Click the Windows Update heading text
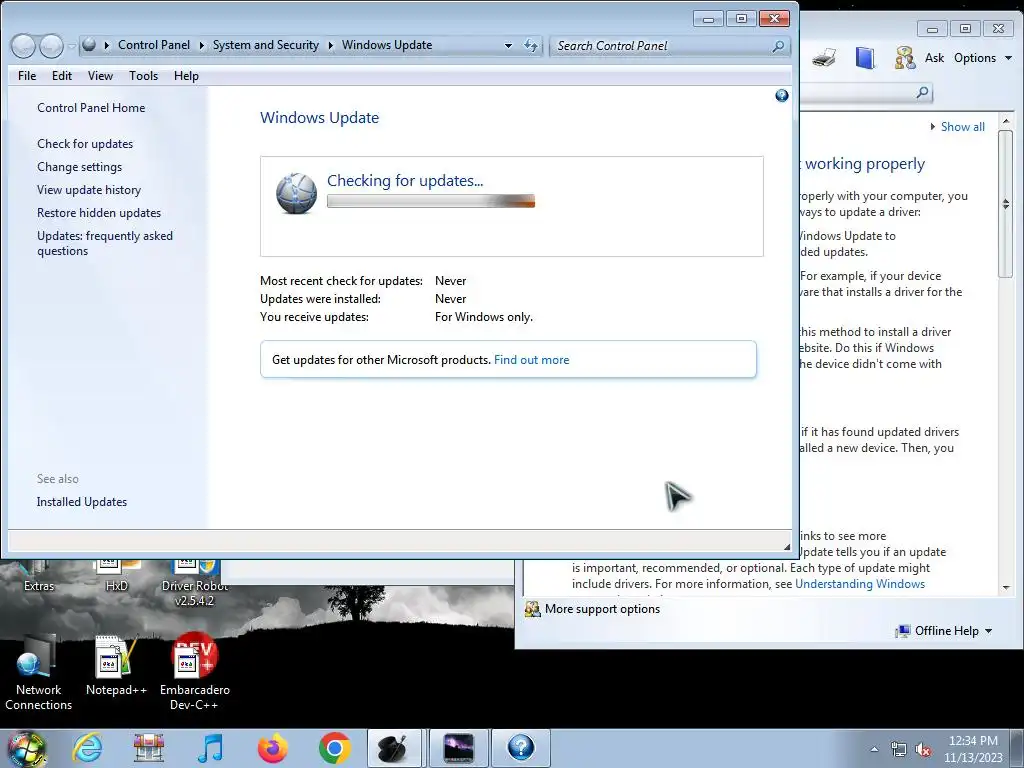 click(x=319, y=118)
